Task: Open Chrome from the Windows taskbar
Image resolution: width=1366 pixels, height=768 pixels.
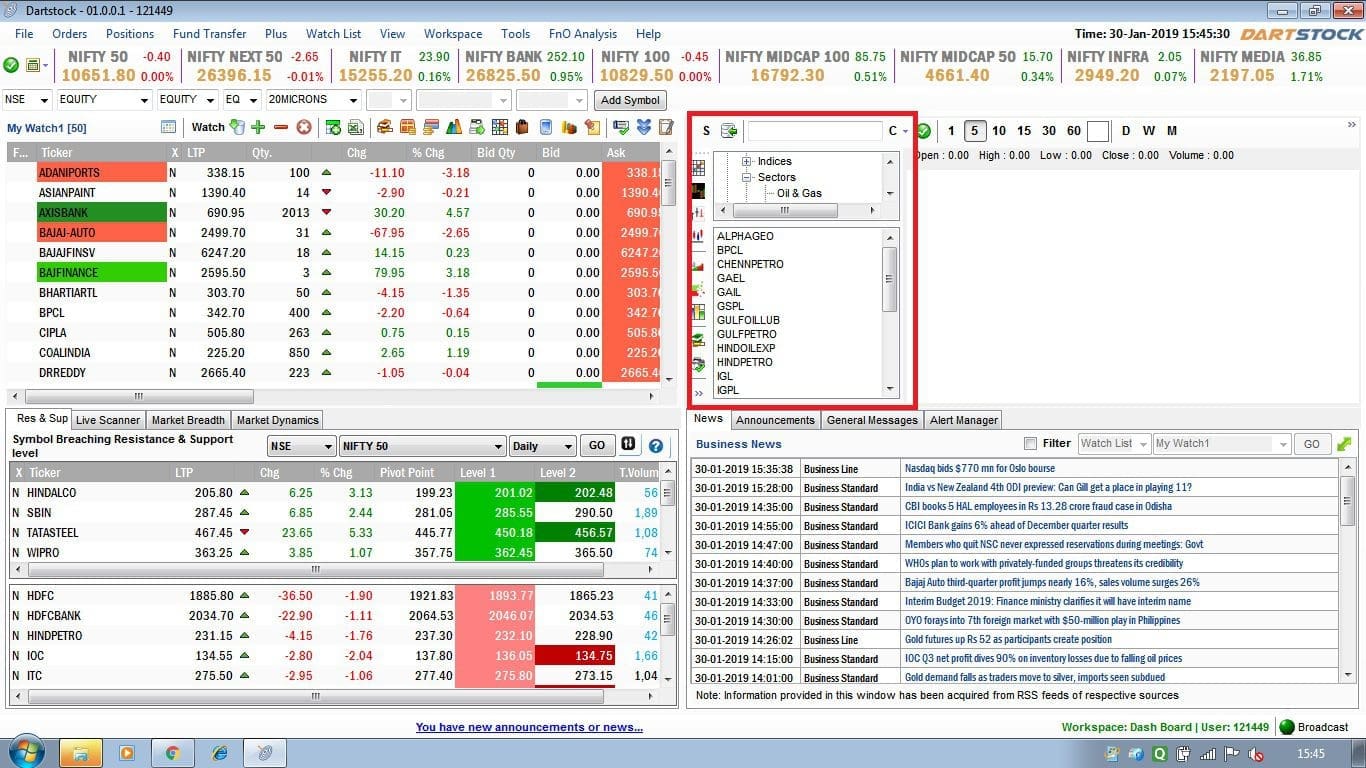Action: pyautogui.click(x=173, y=753)
